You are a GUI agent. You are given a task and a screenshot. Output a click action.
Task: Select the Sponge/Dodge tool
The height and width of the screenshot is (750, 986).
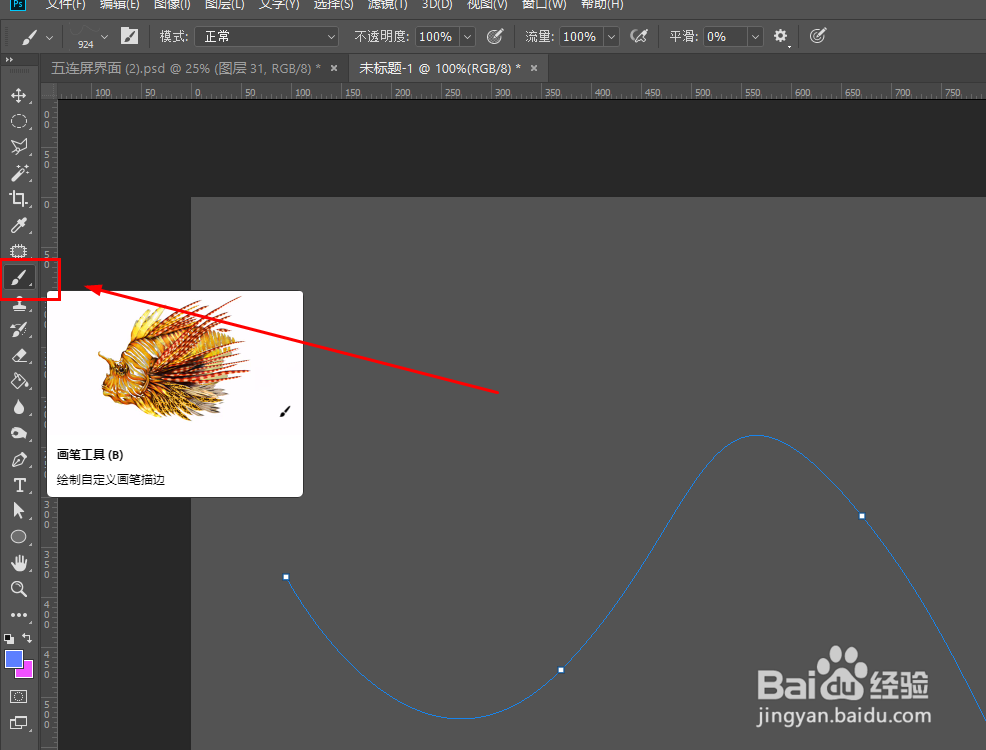pyautogui.click(x=19, y=433)
